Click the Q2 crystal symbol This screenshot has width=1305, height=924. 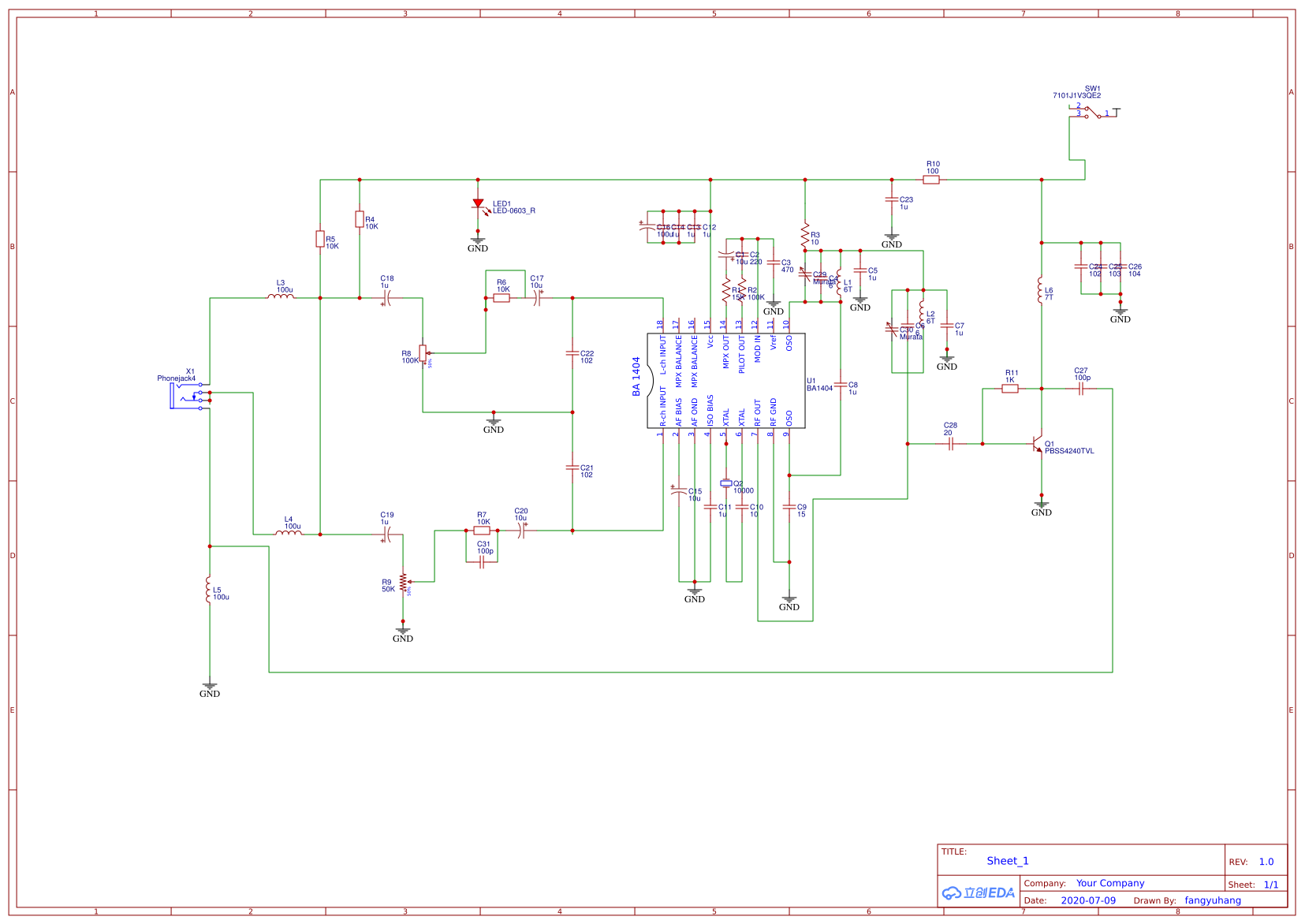726,483
